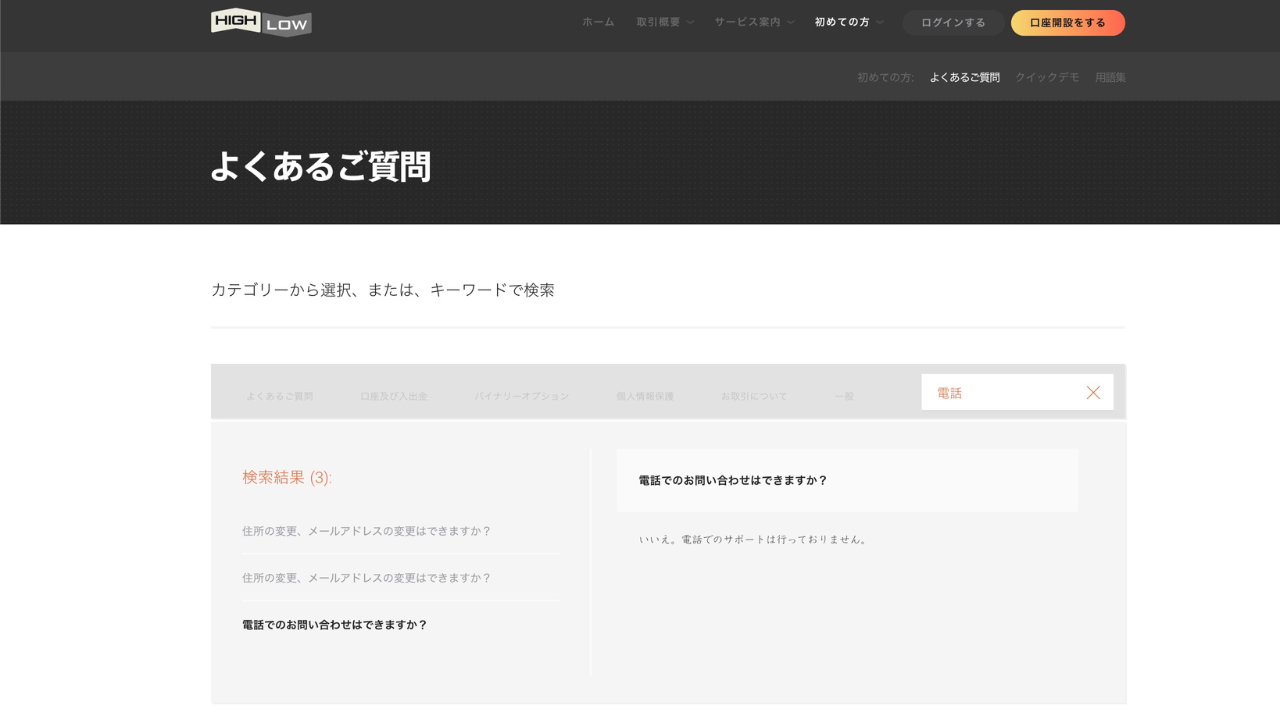Select the 個人情報保護 category tab

[x=645, y=396]
